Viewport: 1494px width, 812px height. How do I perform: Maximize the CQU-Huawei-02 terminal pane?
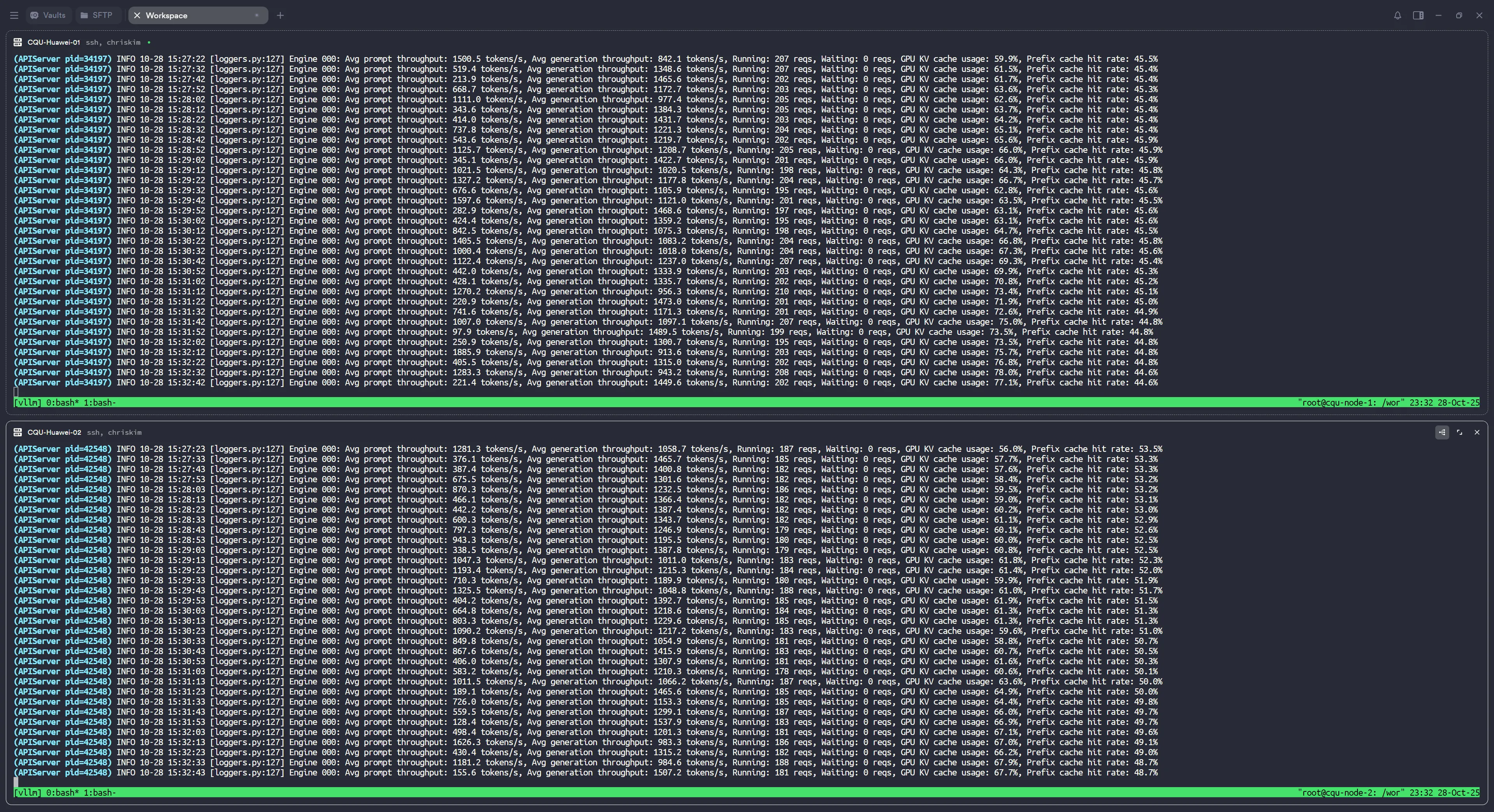click(1459, 432)
